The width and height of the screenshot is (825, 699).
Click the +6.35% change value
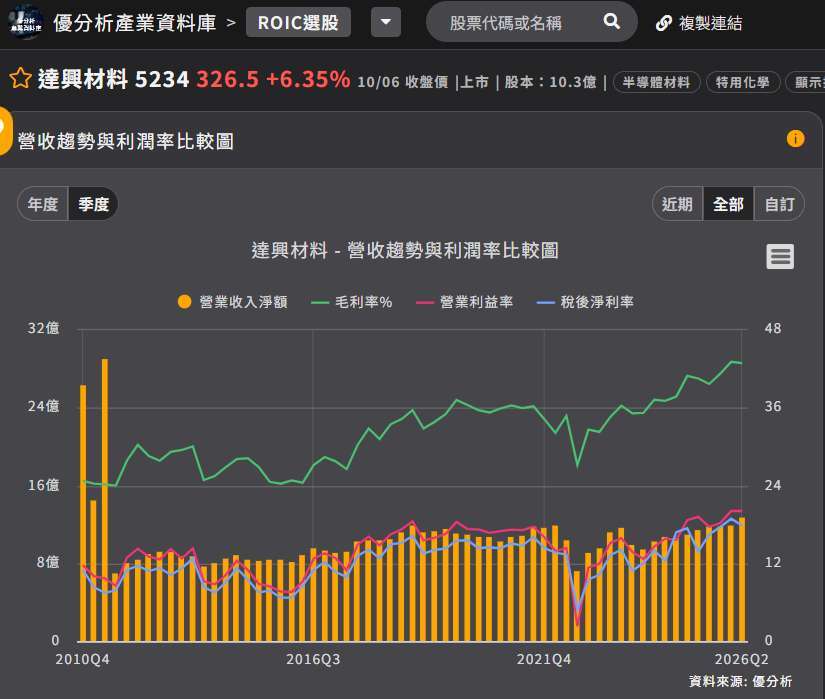point(308,79)
